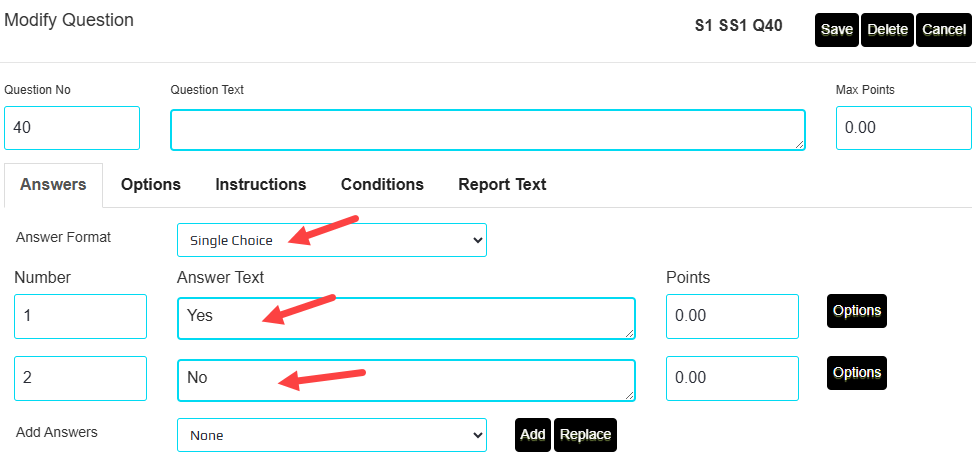Click the Question No input field
The height and width of the screenshot is (470, 976).
72,128
